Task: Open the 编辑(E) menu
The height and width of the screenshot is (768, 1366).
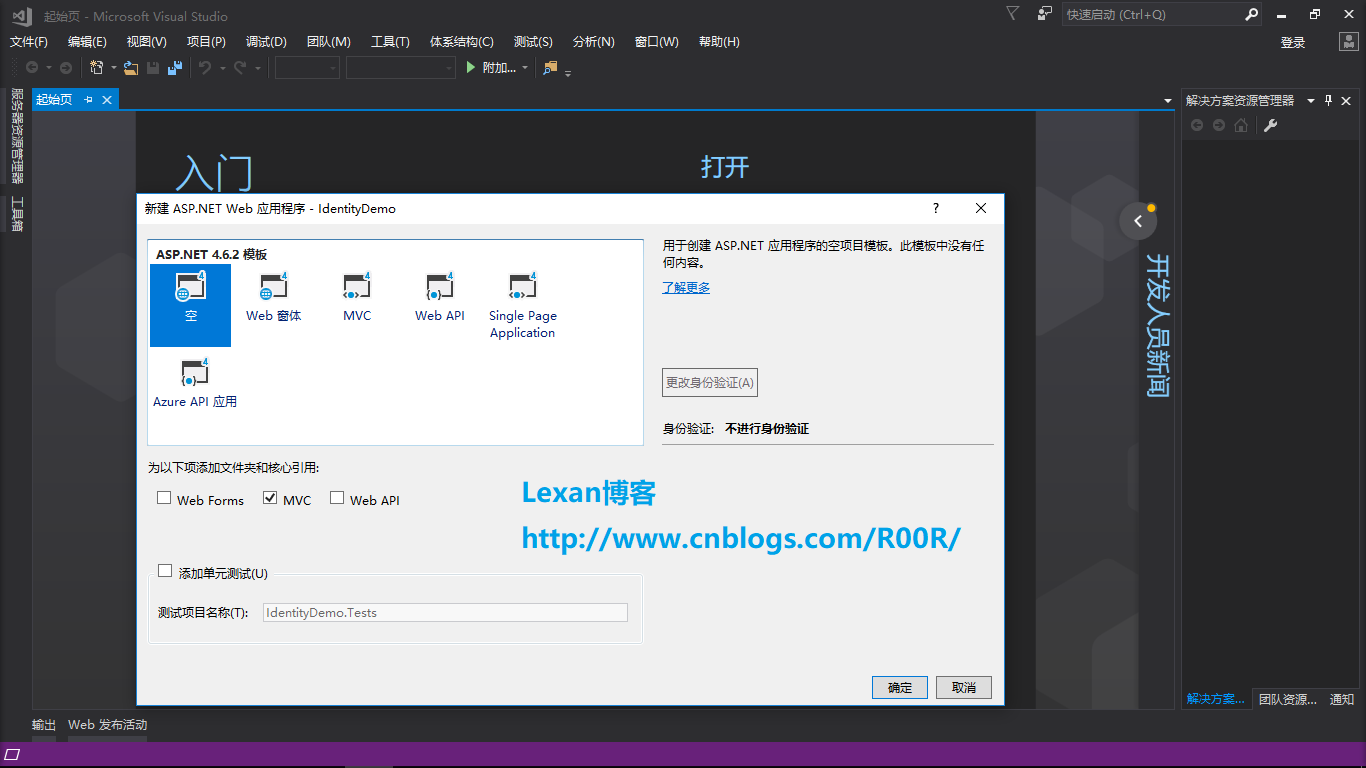Action: (87, 42)
